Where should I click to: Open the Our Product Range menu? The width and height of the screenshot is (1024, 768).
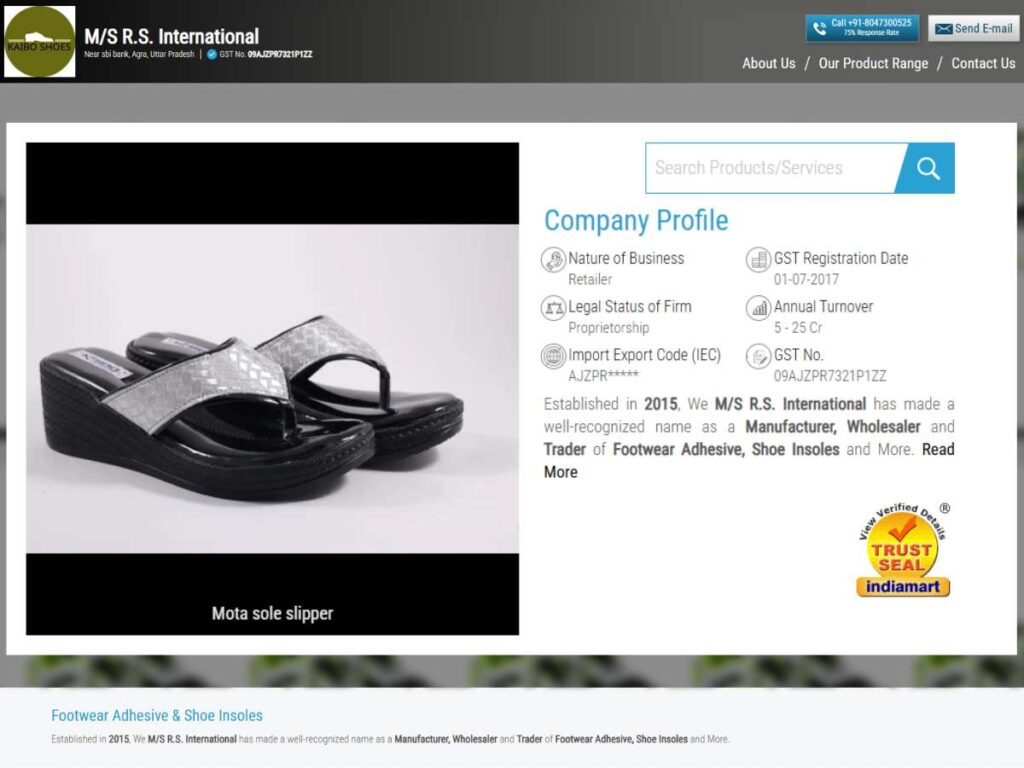873,63
